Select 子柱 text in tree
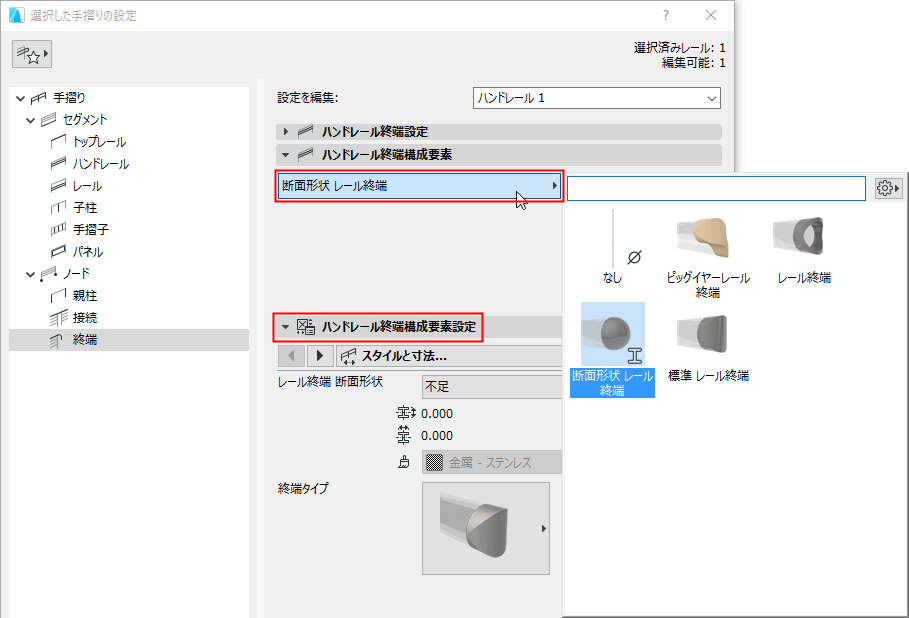The width and height of the screenshot is (909, 618). pos(85,208)
